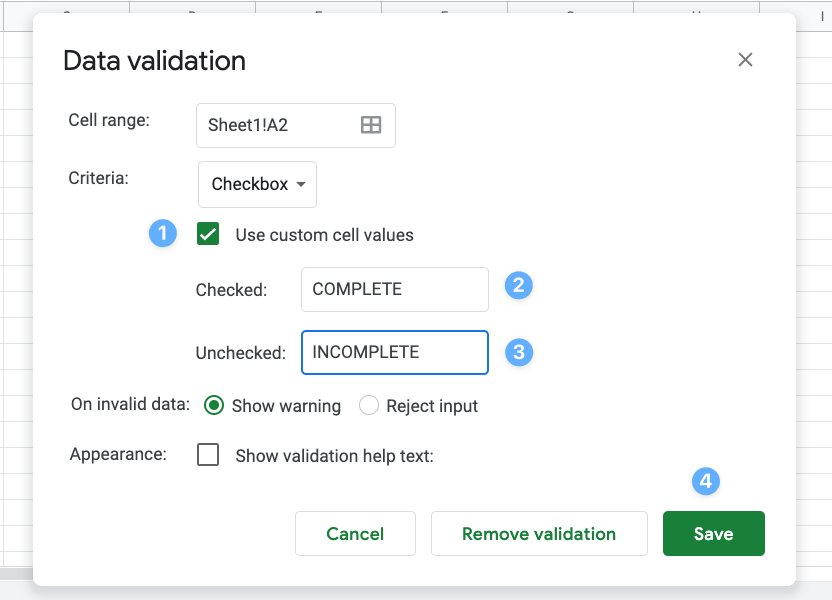
Task: Toggle the Use custom cell values checkbox
Action: coord(207,233)
